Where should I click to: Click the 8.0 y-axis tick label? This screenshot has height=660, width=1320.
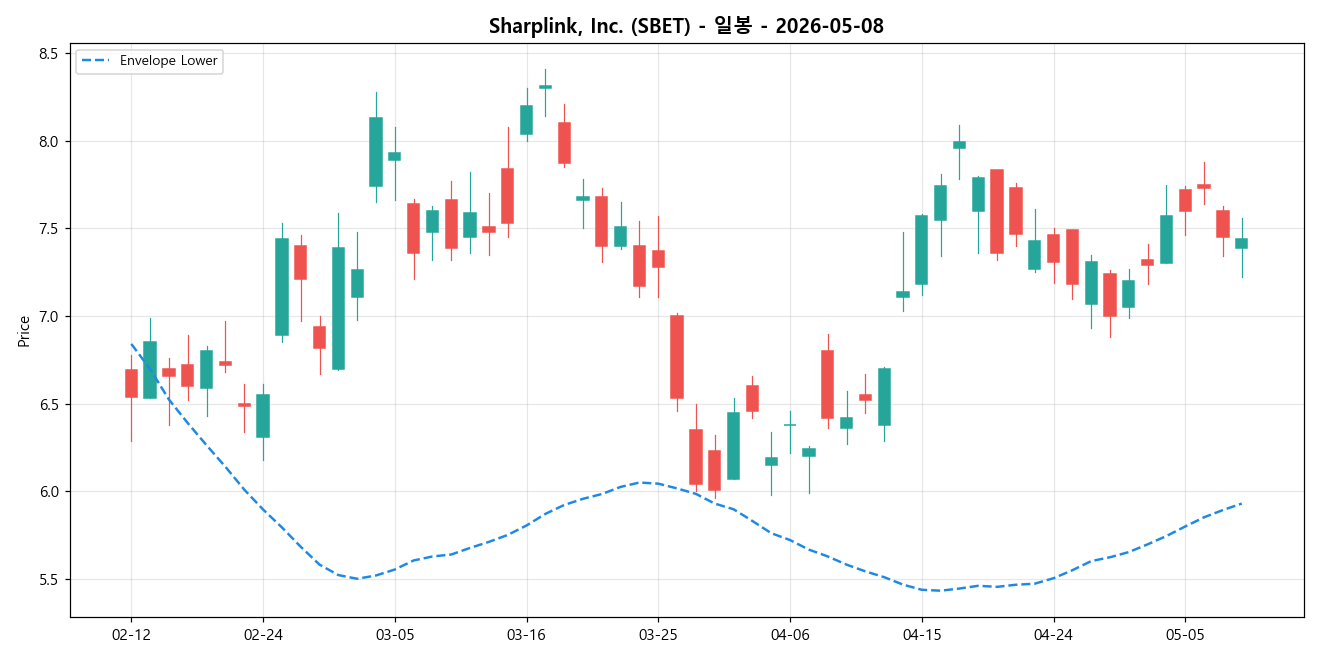(x=49, y=142)
